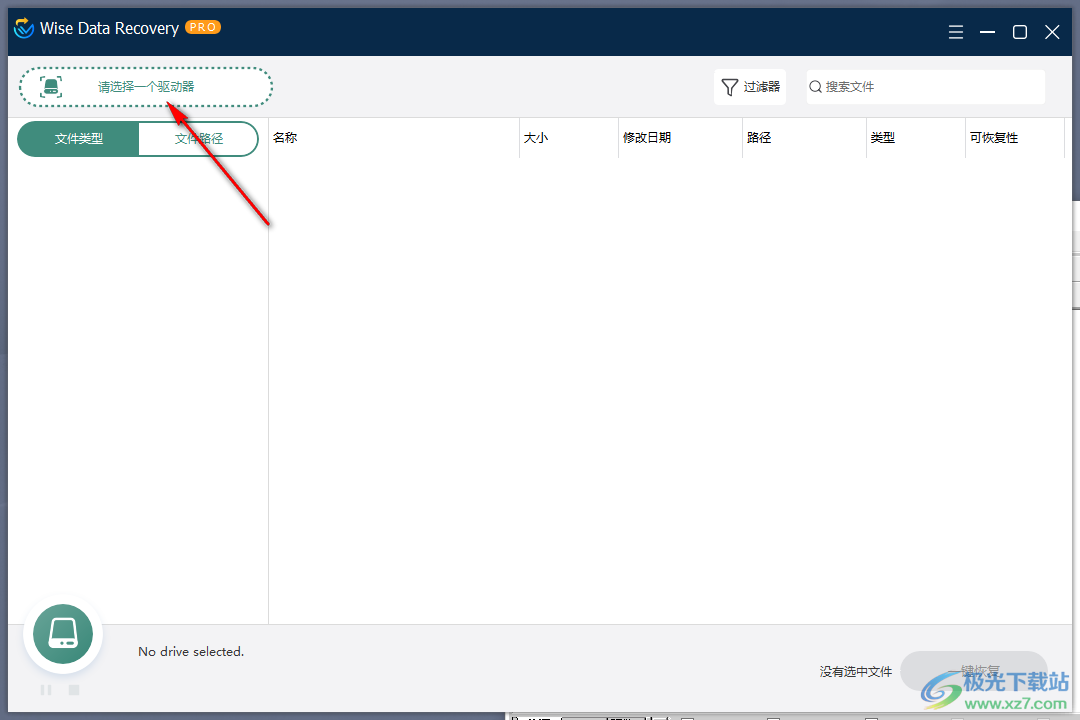Viewport: 1080px width, 720px height.
Task: Click the No drive selected. status text
Action: [191, 652]
